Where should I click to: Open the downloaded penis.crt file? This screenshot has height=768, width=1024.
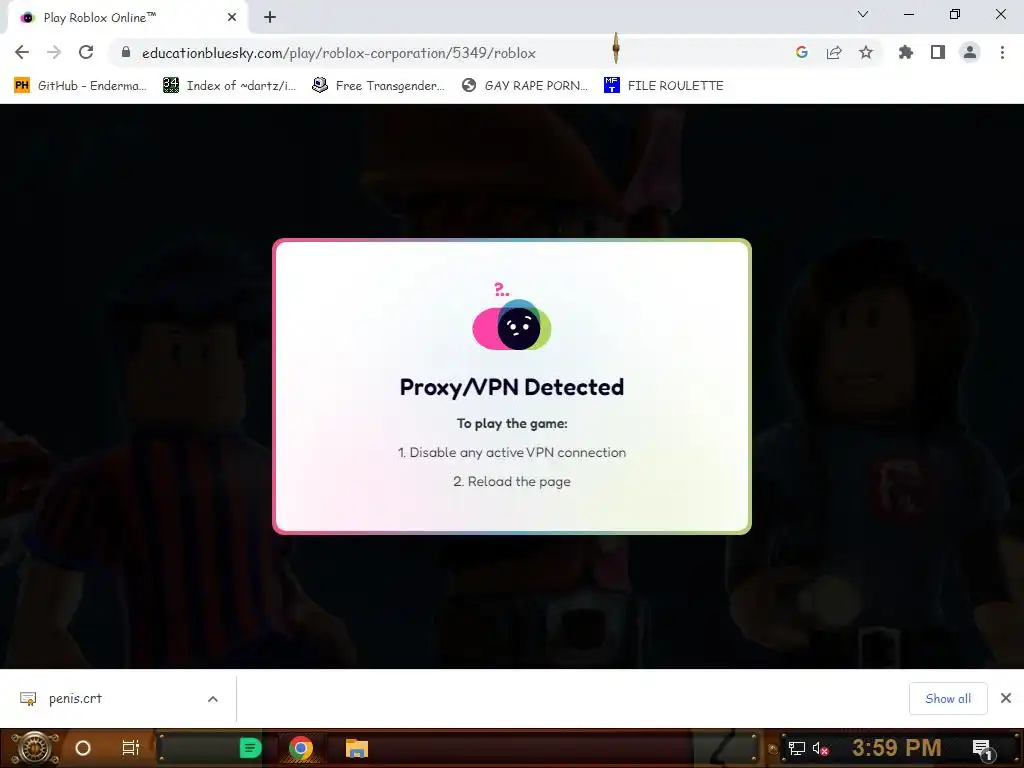75,699
